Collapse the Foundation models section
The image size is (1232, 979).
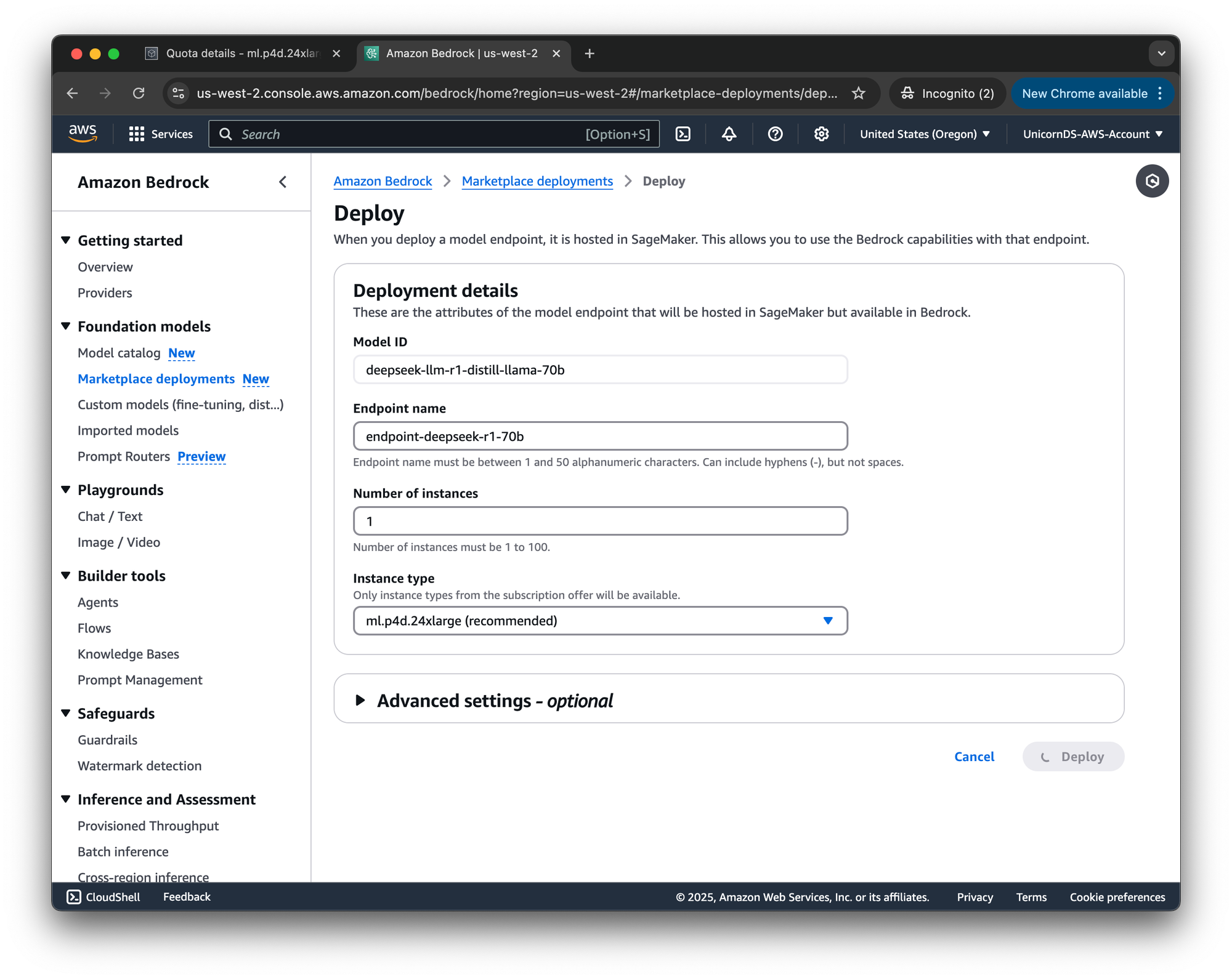[66, 326]
